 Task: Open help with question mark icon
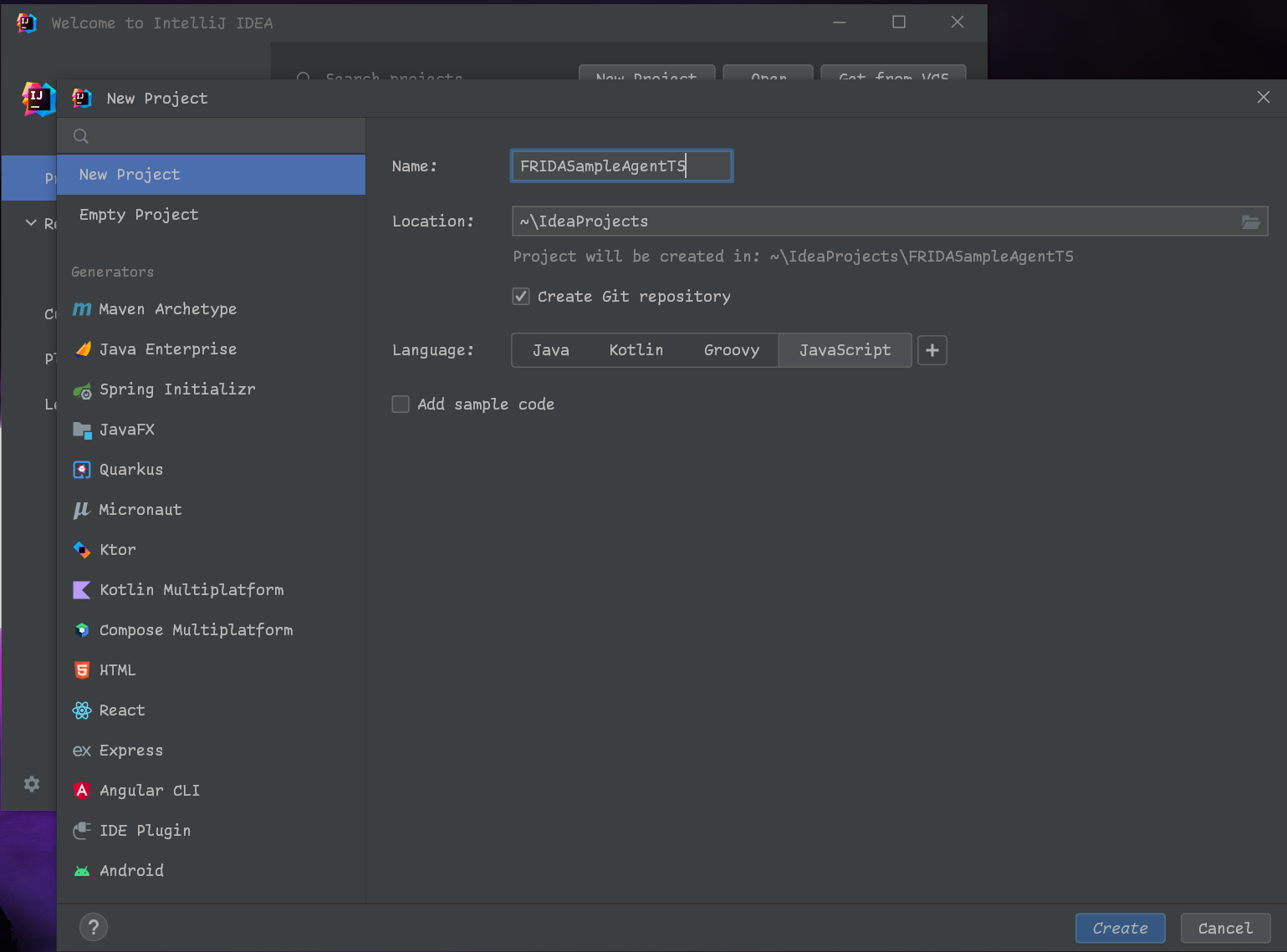pyautogui.click(x=94, y=927)
